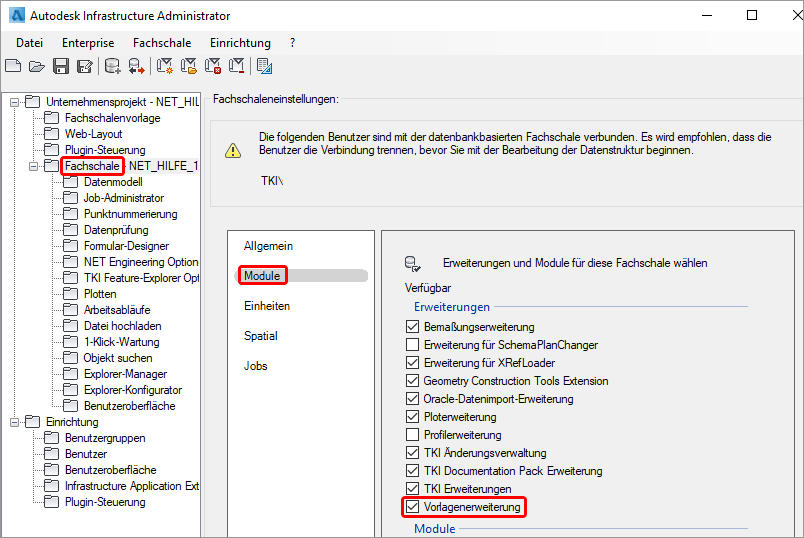Screen dimensions: 804x538
Task: Disable Oracle-Datenimport-Erweiterung checkbox
Action: click(412, 398)
